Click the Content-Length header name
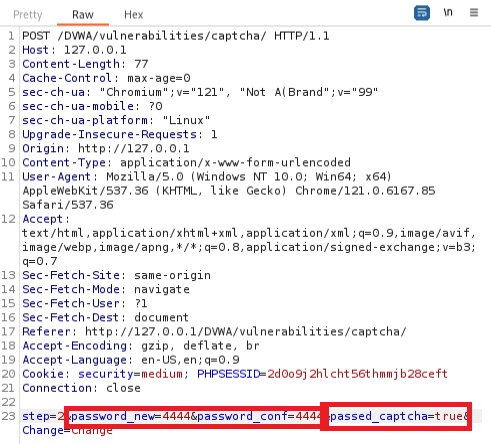Screen dimensions: 491x444 (x=71, y=64)
